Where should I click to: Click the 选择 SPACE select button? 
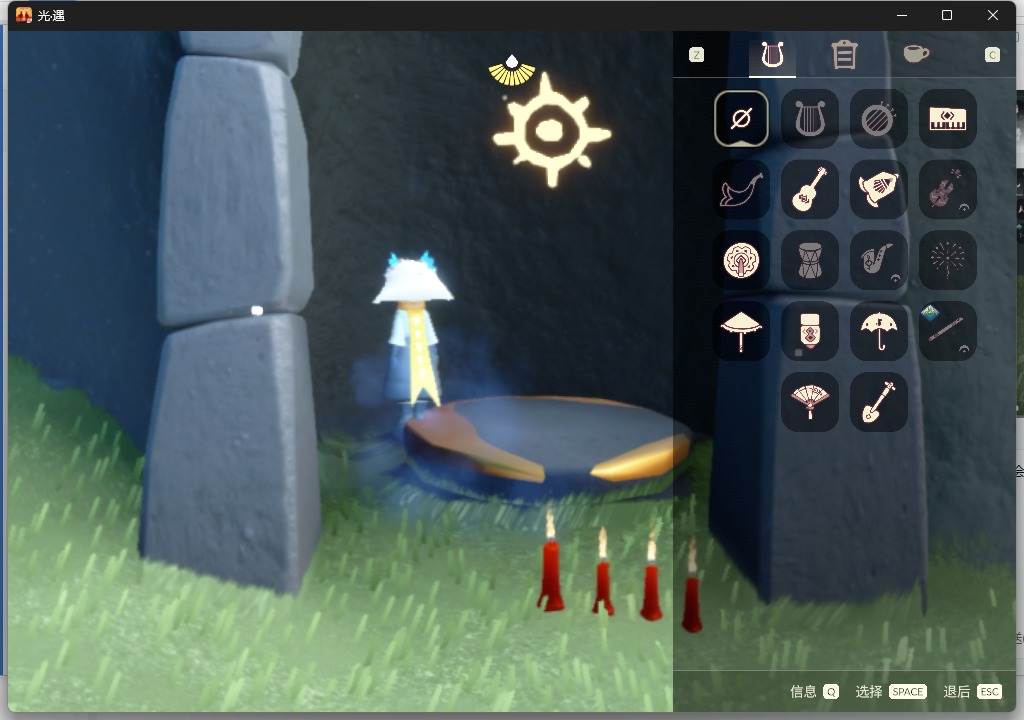click(891, 691)
